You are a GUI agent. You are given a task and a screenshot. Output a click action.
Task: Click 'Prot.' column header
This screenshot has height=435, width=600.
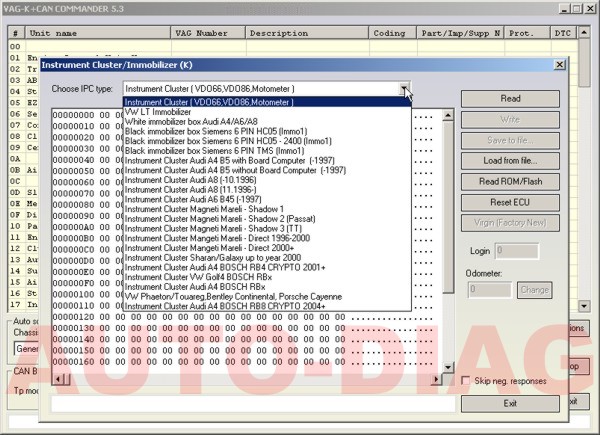tap(527, 33)
